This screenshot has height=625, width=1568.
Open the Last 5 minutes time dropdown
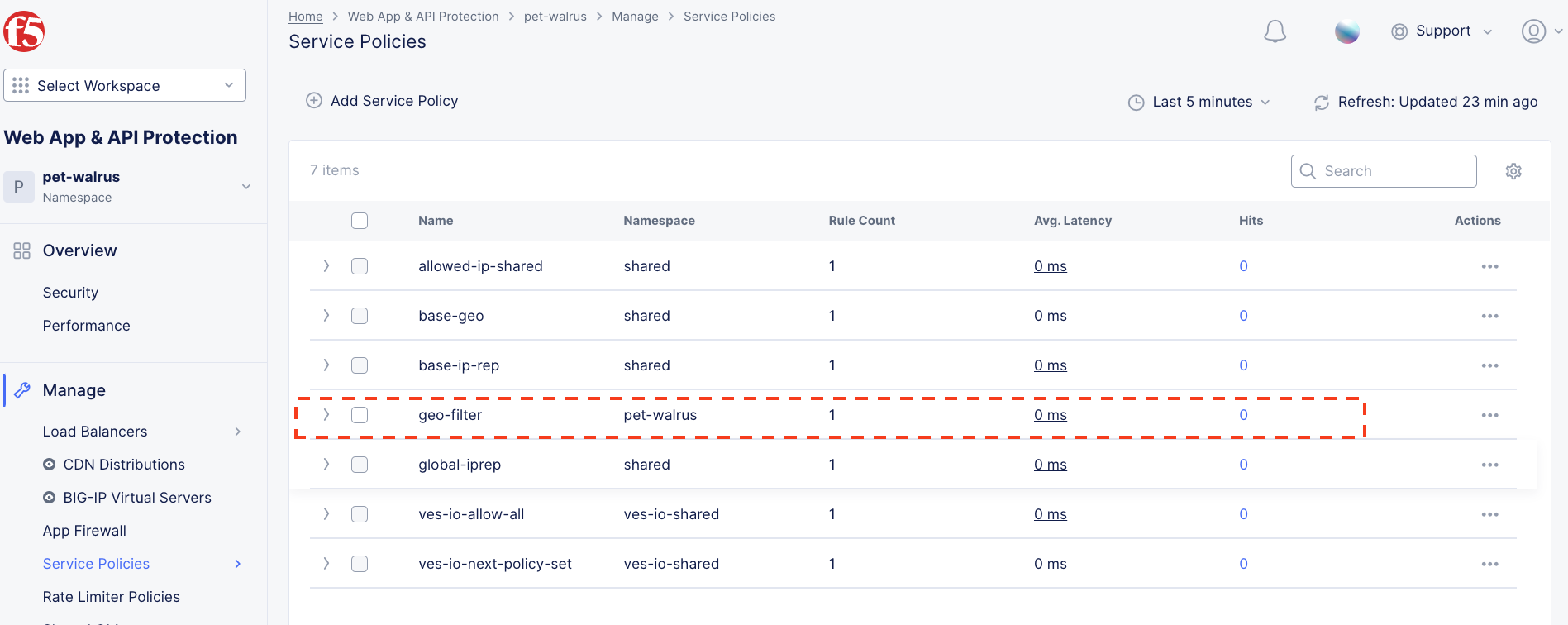1199,102
